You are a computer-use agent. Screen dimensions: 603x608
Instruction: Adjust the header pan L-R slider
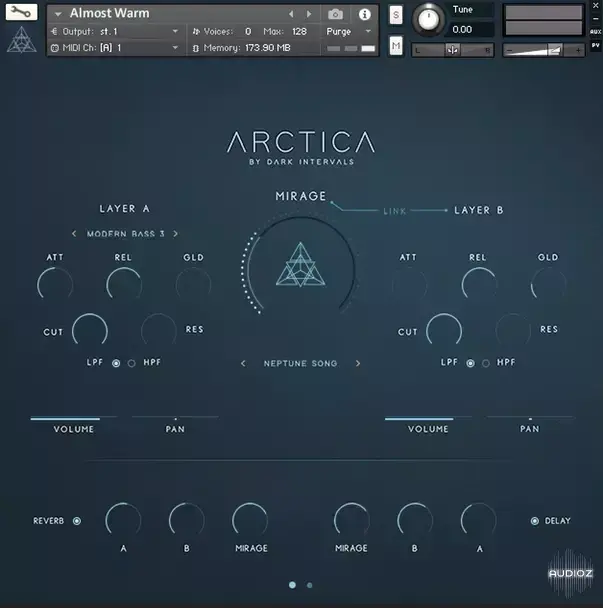[453, 50]
